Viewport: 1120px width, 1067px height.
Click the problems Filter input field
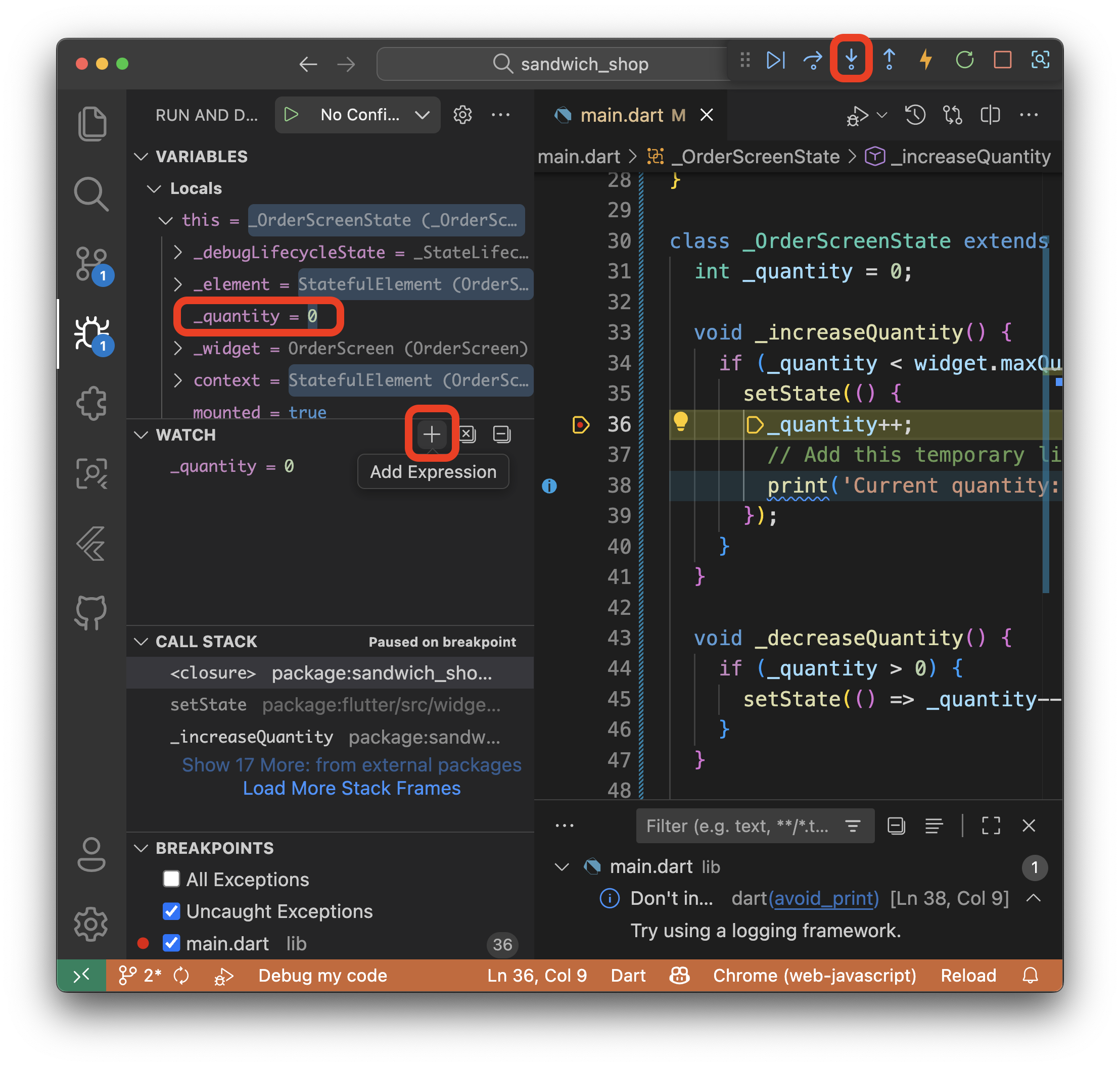click(740, 826)
